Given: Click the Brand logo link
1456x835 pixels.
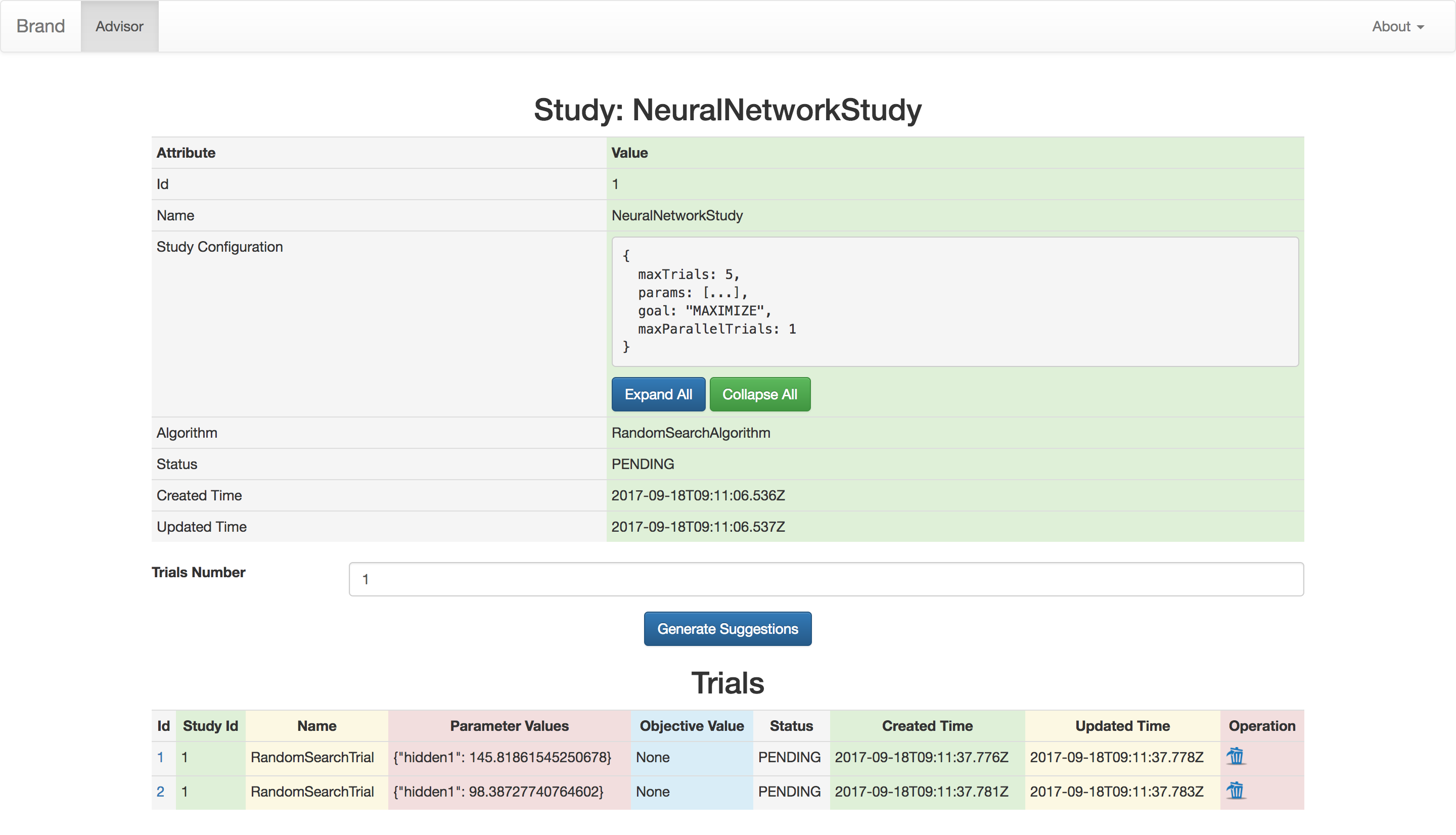Looking at the screenshot, I should (x=41, y=26).
